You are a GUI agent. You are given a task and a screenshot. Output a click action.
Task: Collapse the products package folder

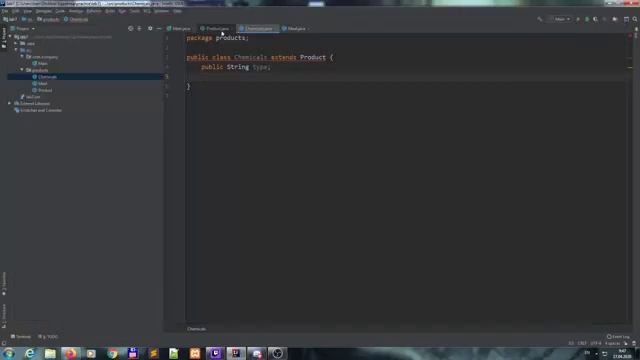click(x=22, y=70)
